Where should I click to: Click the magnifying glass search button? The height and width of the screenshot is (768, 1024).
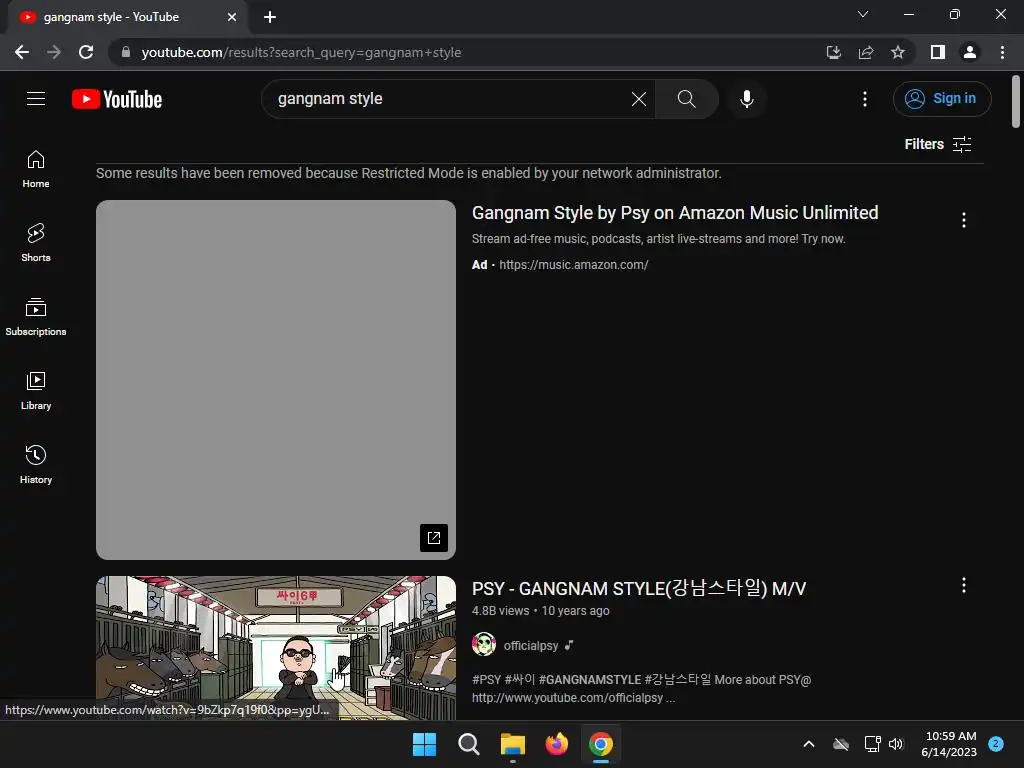pos(686,99)
